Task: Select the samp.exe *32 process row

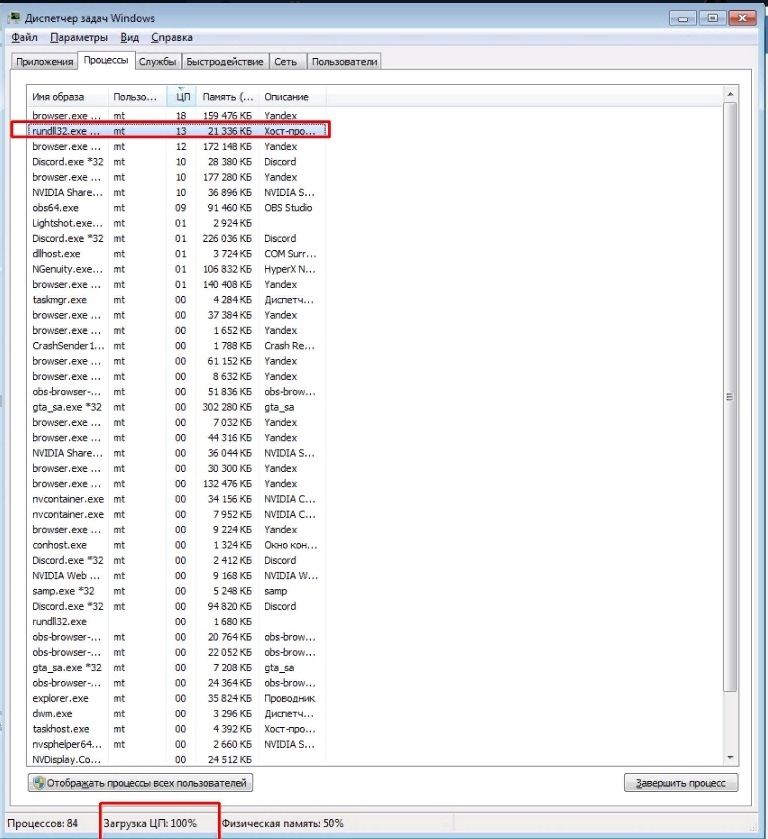Action: coord(177,591)
